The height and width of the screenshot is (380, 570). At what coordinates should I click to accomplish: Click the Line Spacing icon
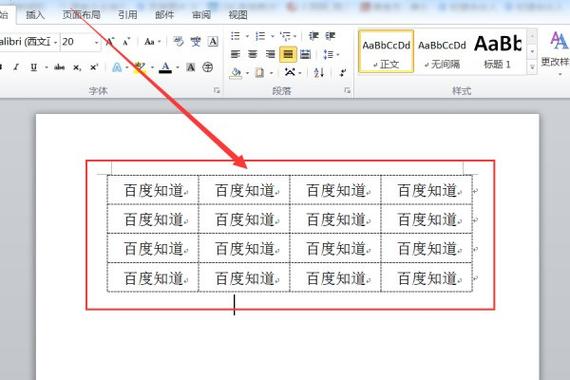pyautogui.click(x=329, y=55)
